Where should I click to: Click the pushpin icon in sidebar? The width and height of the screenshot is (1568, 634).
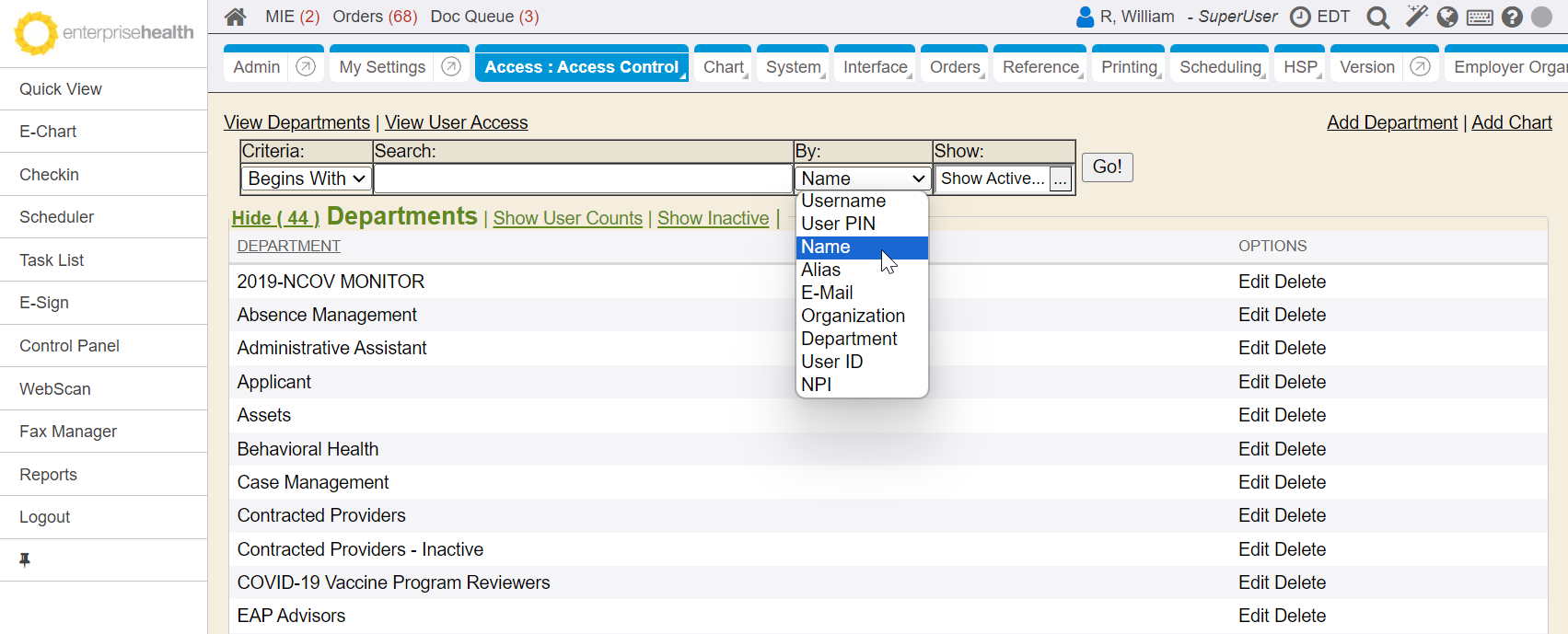point(25,559)
